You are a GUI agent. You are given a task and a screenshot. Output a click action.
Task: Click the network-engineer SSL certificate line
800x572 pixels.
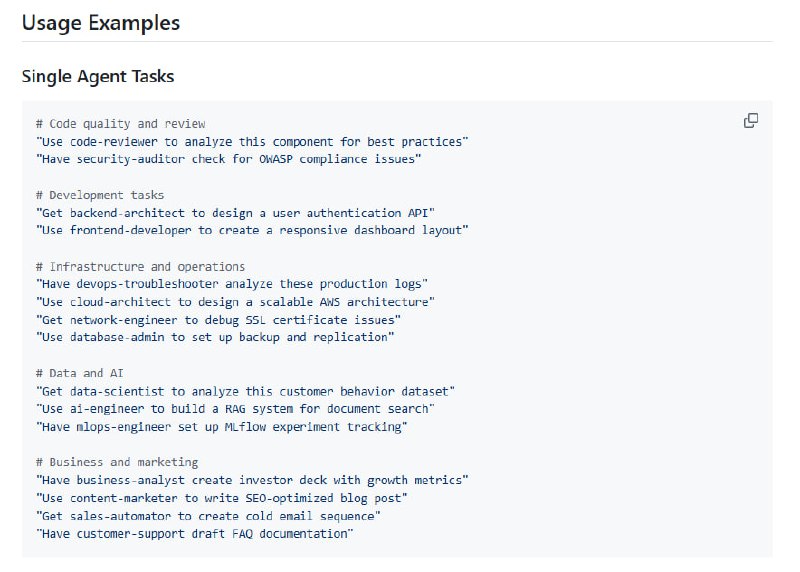click(218, 319)
